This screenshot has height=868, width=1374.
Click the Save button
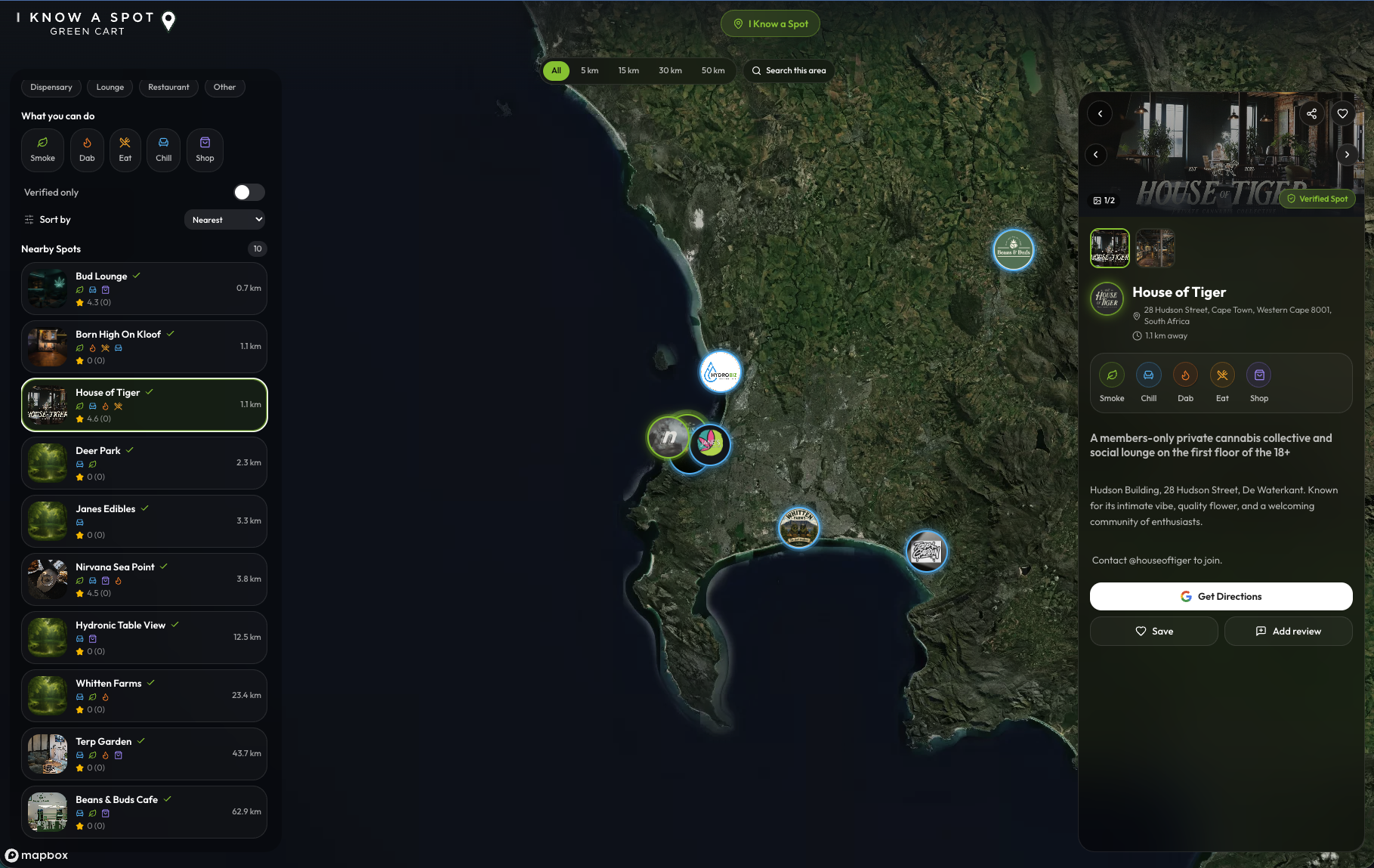tap(1153, 631)
